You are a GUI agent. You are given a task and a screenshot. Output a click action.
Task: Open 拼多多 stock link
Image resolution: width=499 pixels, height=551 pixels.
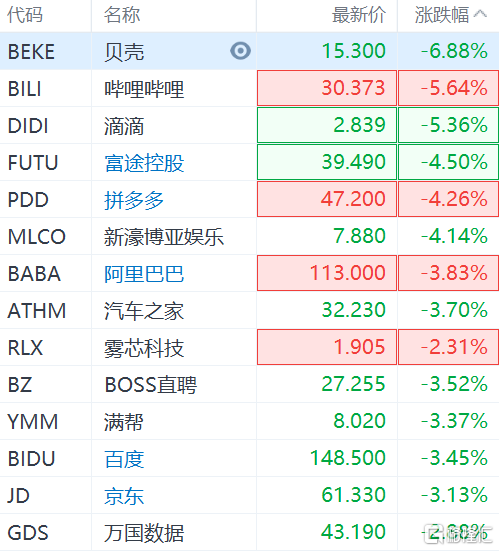pos(134,200)
